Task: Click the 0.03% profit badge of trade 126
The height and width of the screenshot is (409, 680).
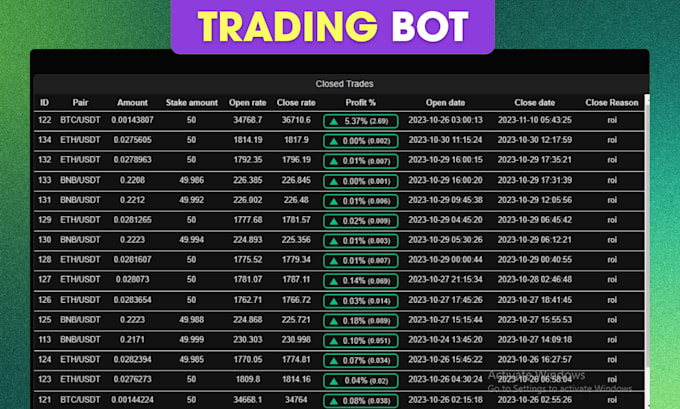Action: click(361, 301)
